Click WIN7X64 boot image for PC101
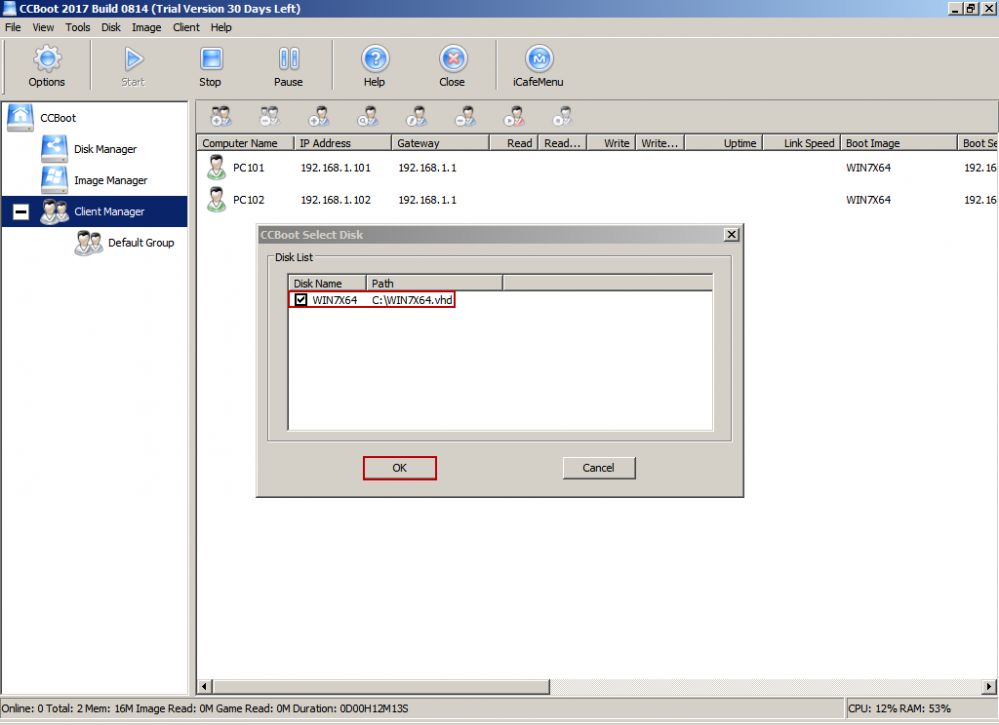The width and height of the screenshot is (999, 725). click(x=868, y=168)
